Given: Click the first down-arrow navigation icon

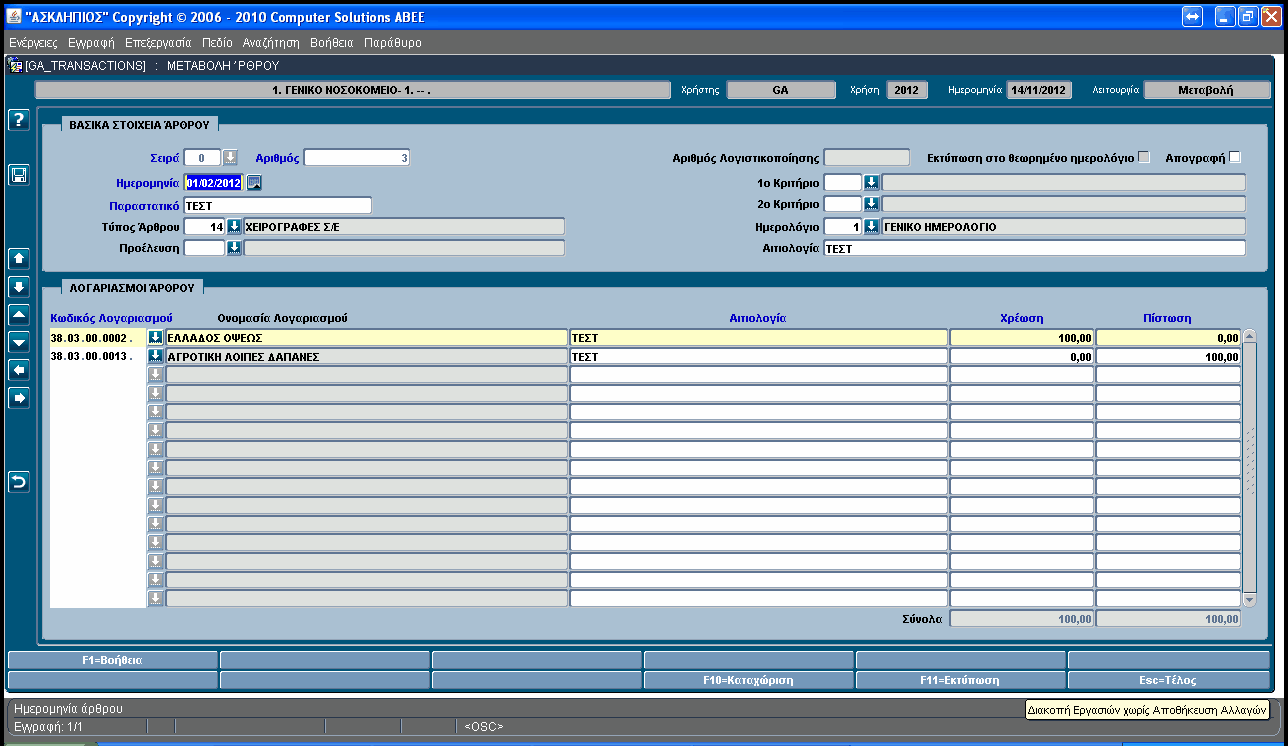Looking at the screenshot, I should [x=18, y=286].
